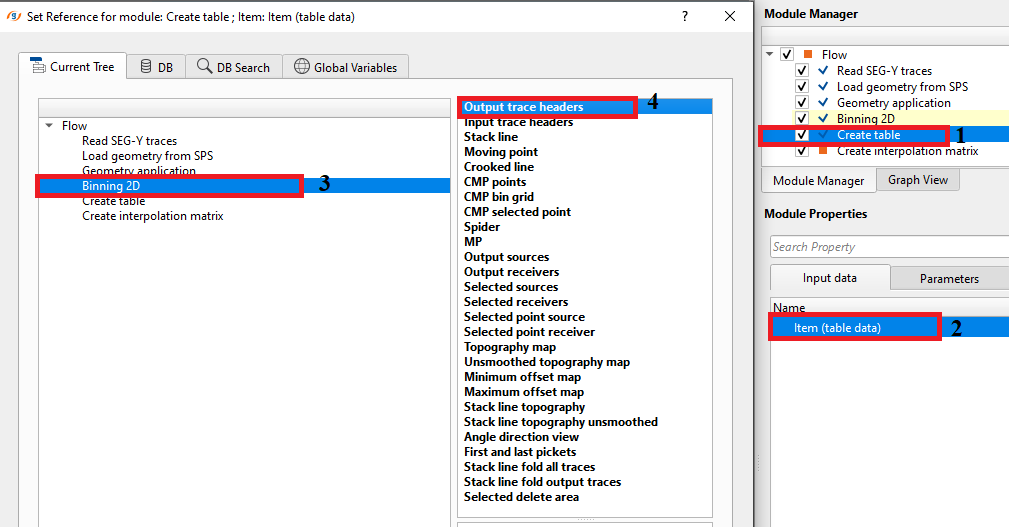Choose Angle direction view item

(x=521, y=437)
